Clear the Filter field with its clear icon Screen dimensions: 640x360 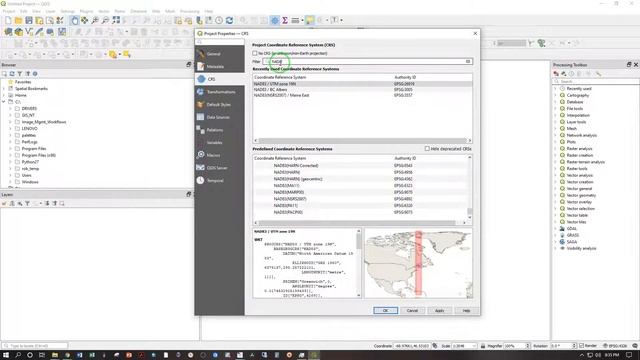tap(468, 62)
